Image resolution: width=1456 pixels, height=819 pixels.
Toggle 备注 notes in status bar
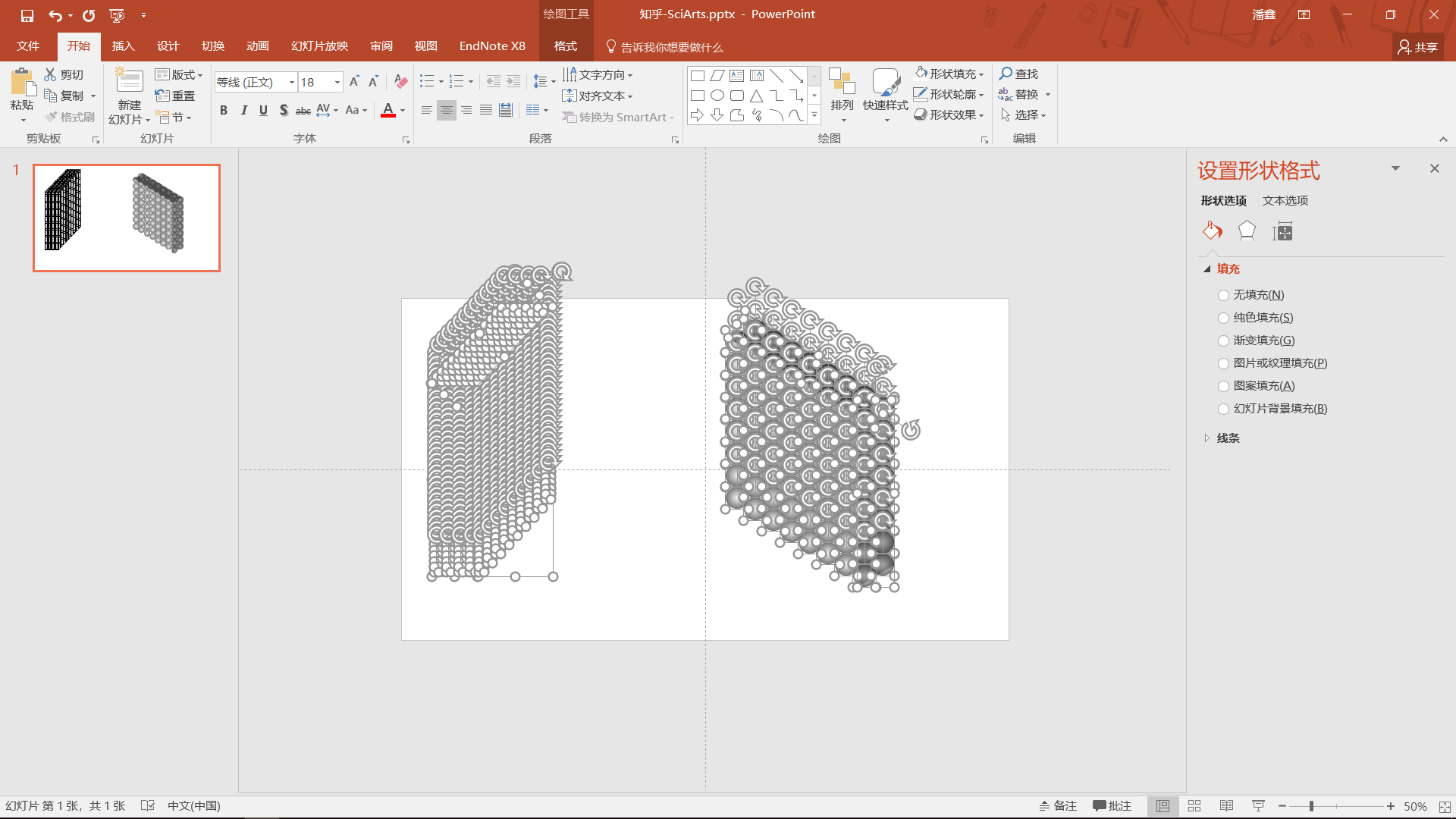coord(1058,806)
